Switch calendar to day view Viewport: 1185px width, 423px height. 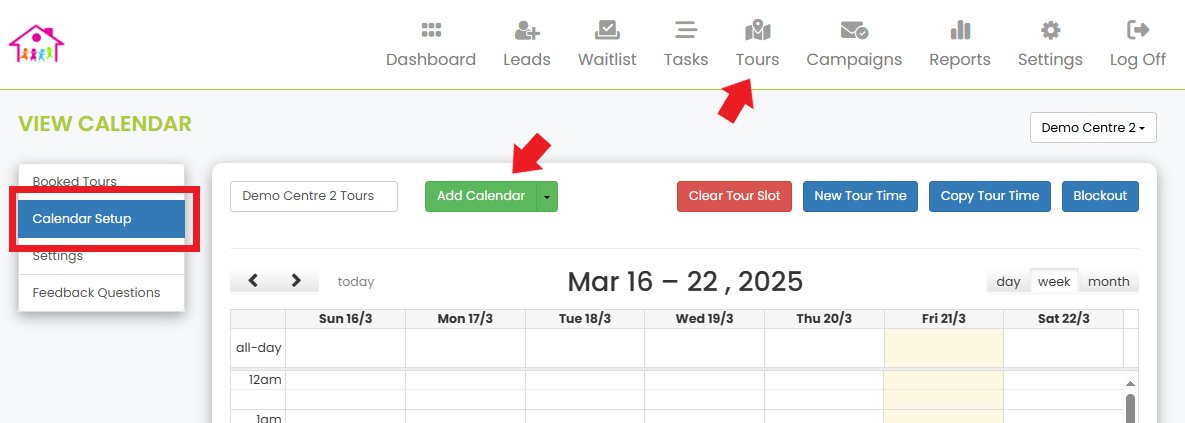click(x=1008, y=282)
